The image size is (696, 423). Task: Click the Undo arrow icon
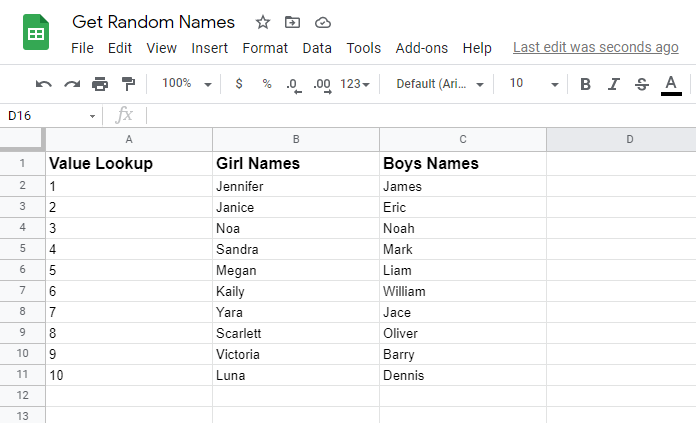click(x=43, y=84)
